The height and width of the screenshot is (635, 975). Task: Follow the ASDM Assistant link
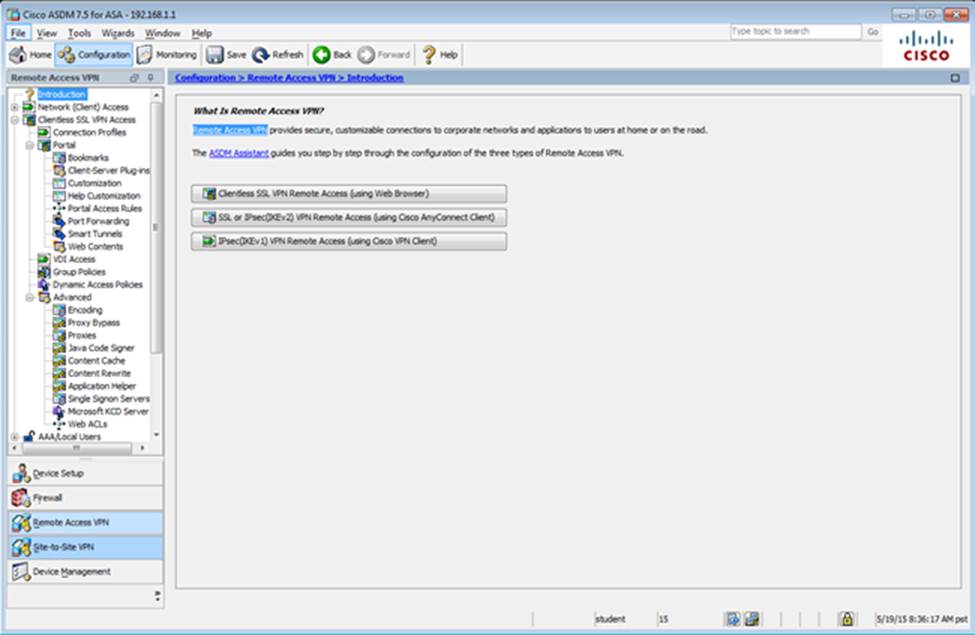tap(231, 153)
